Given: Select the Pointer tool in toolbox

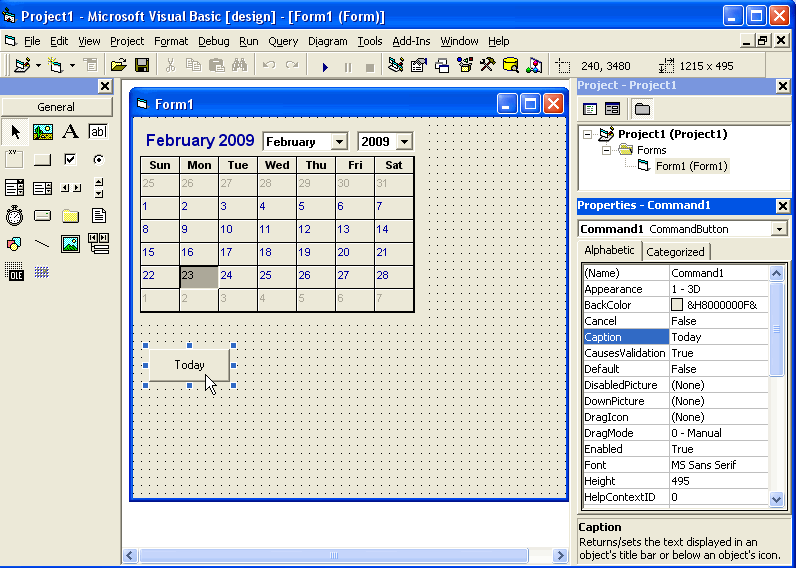Looking at the screenshot, I should pyautogui.click(x=15, y=132).
